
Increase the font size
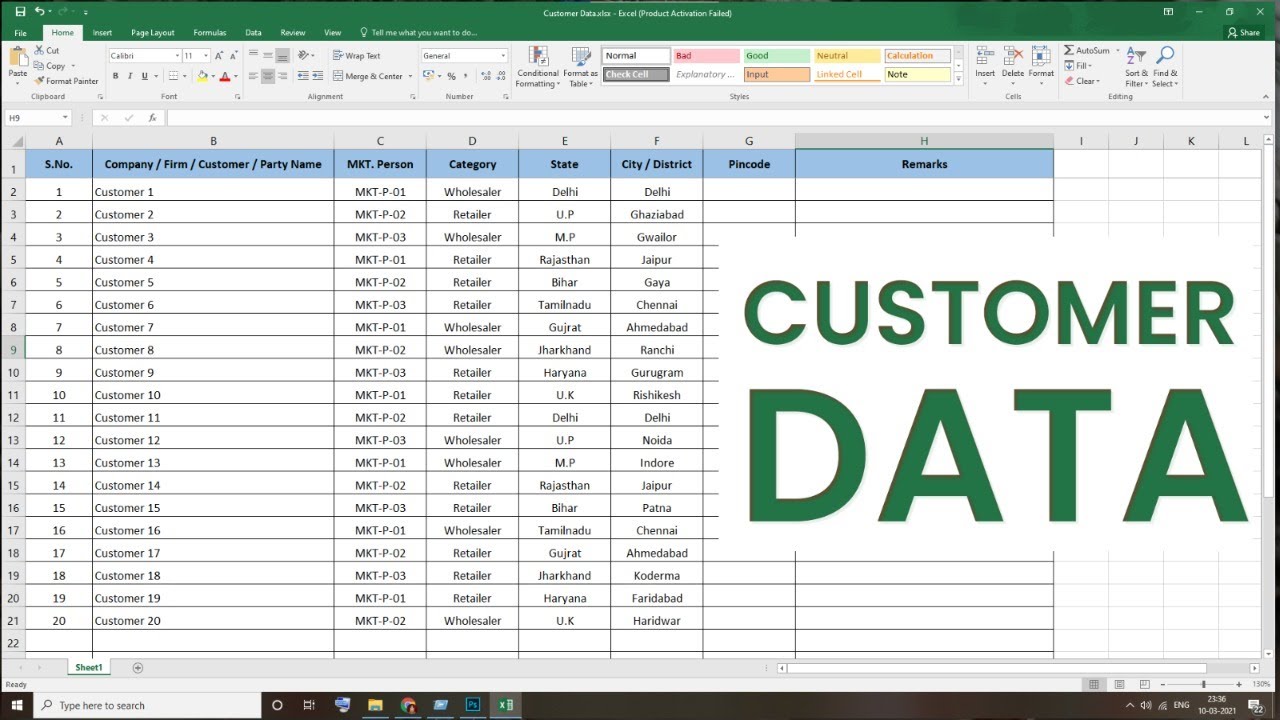click(221, 56)
